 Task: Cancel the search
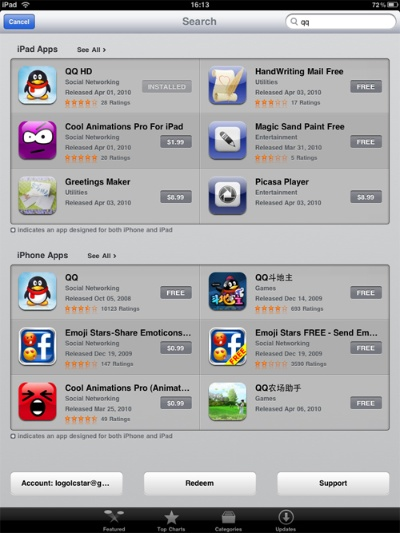tap(19, 22)
